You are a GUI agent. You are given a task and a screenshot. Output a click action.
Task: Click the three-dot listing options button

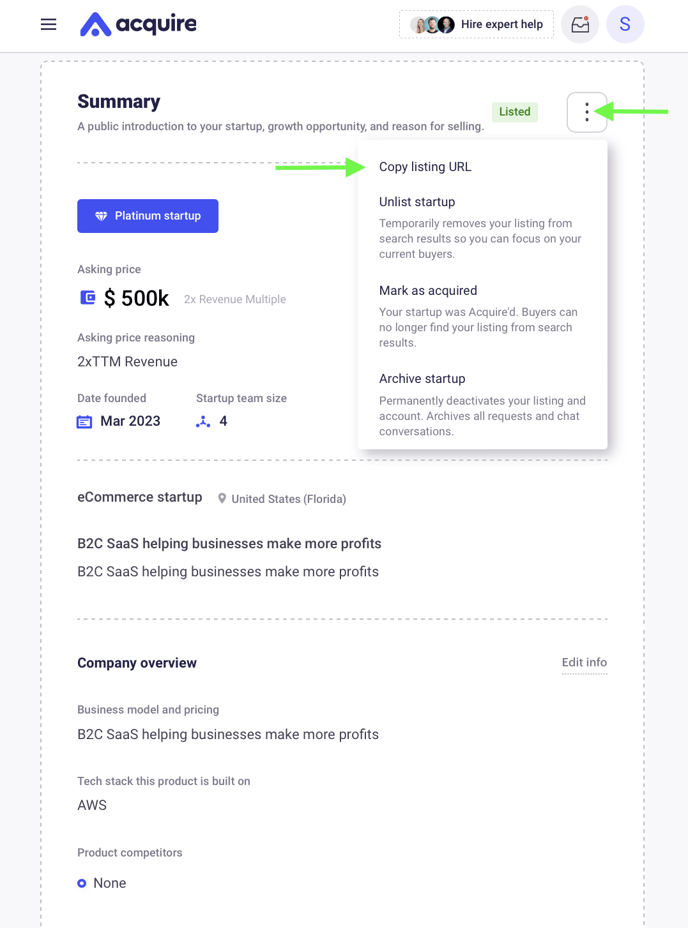587,112
